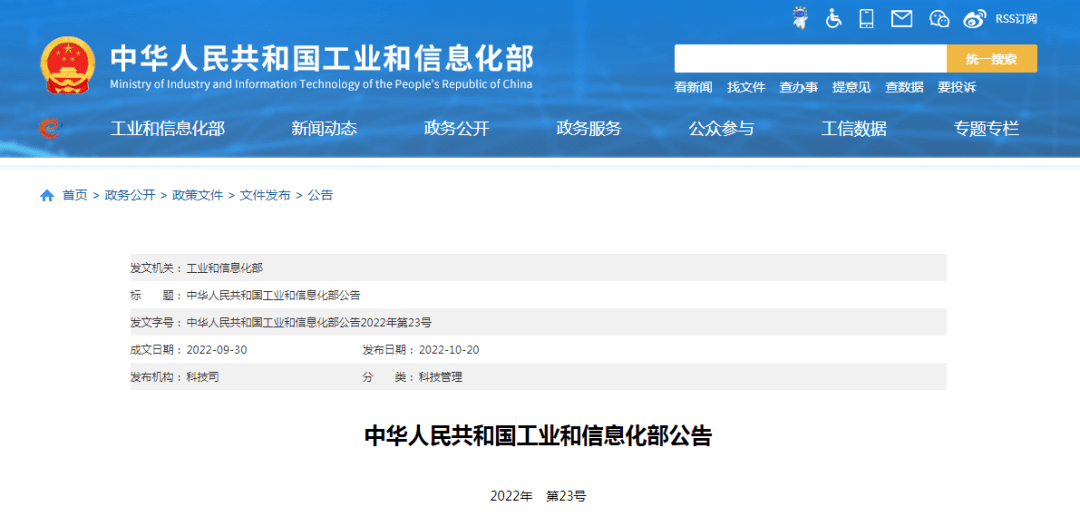This screenshot has height=526, width=1080.
Task: Click the '2022年 第23号' line
Action: [x=538, y=496]
